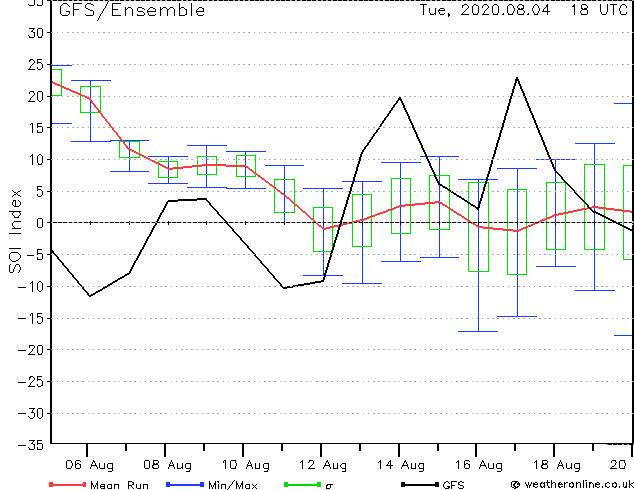Click the GFS peak at 17 Aug
The image size is (634, 490).
(x=517, y=78)
